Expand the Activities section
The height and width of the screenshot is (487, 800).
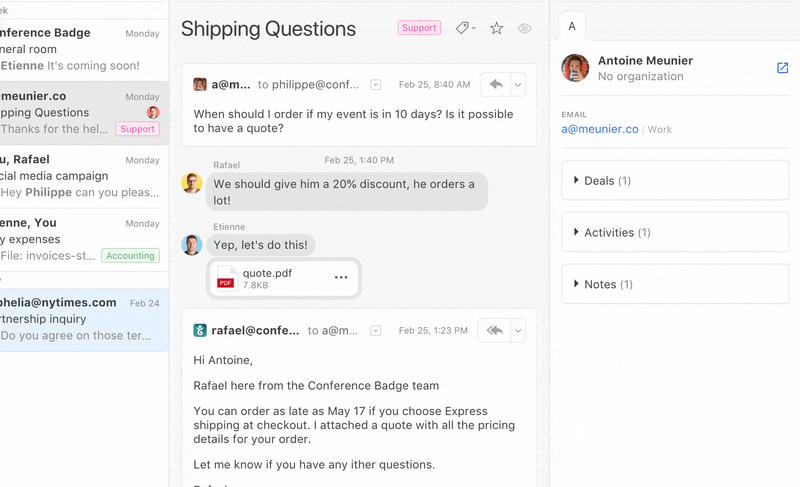click(675, 232)
